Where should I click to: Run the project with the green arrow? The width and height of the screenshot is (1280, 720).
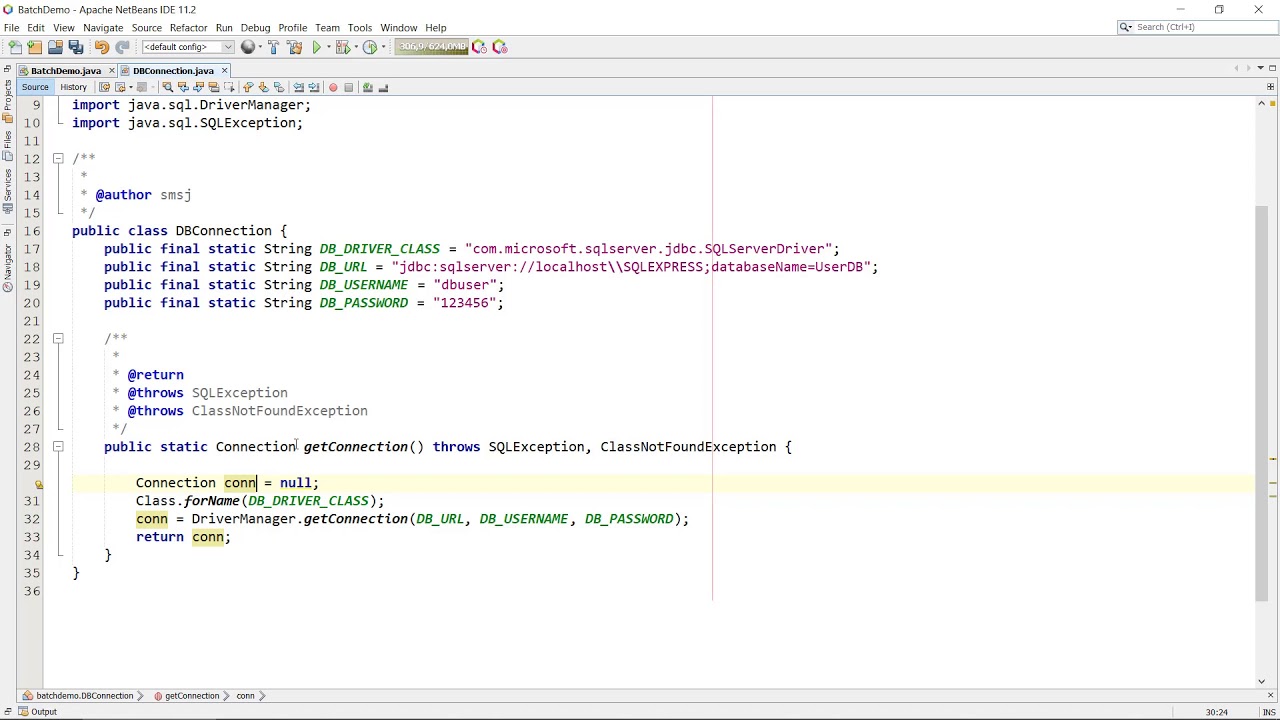click(x=316, y=47)
